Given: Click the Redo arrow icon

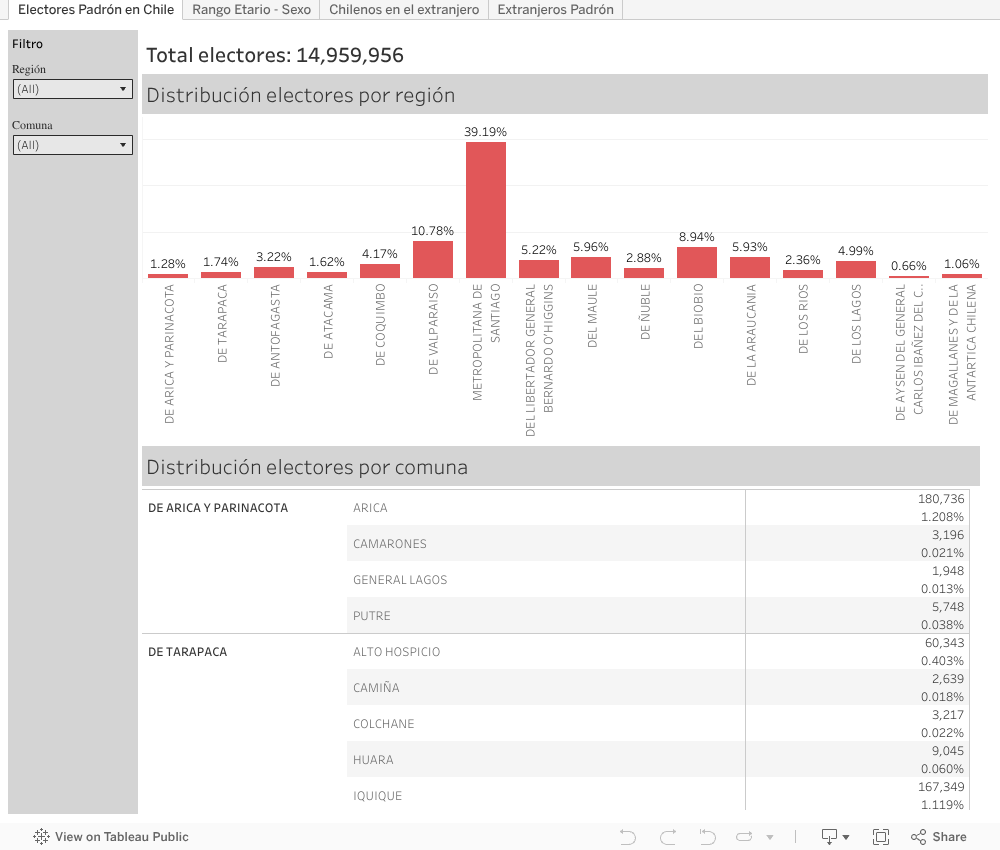Looking at the screenshot, I should coord(668,837).
